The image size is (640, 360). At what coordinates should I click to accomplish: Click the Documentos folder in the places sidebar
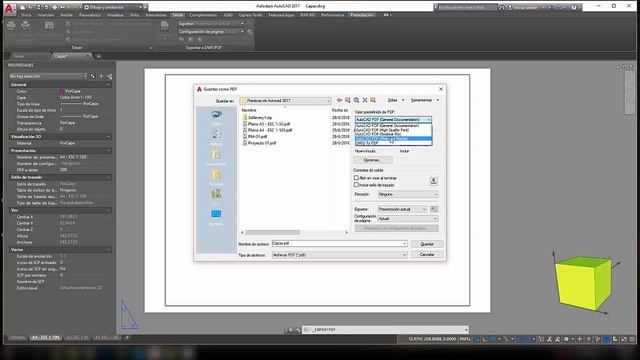[216, 156]
